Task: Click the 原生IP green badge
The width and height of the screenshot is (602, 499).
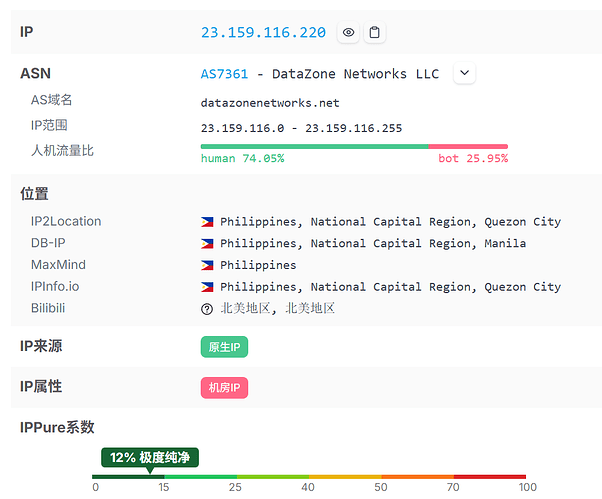Action: (x=224, y=347)
